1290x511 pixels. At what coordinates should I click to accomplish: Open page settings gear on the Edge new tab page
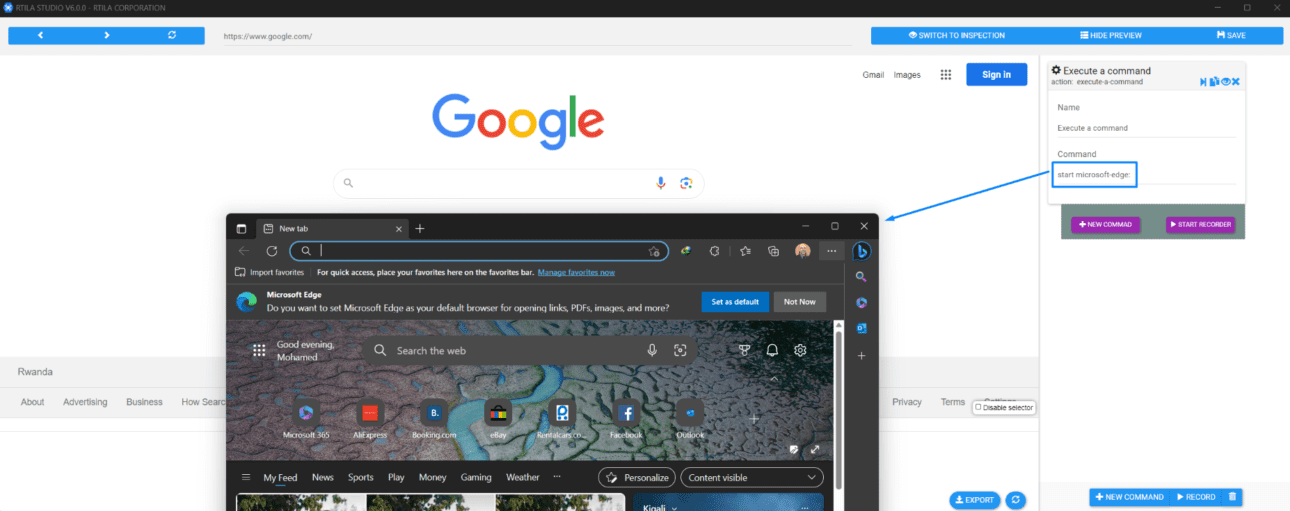tap(800, 350)
